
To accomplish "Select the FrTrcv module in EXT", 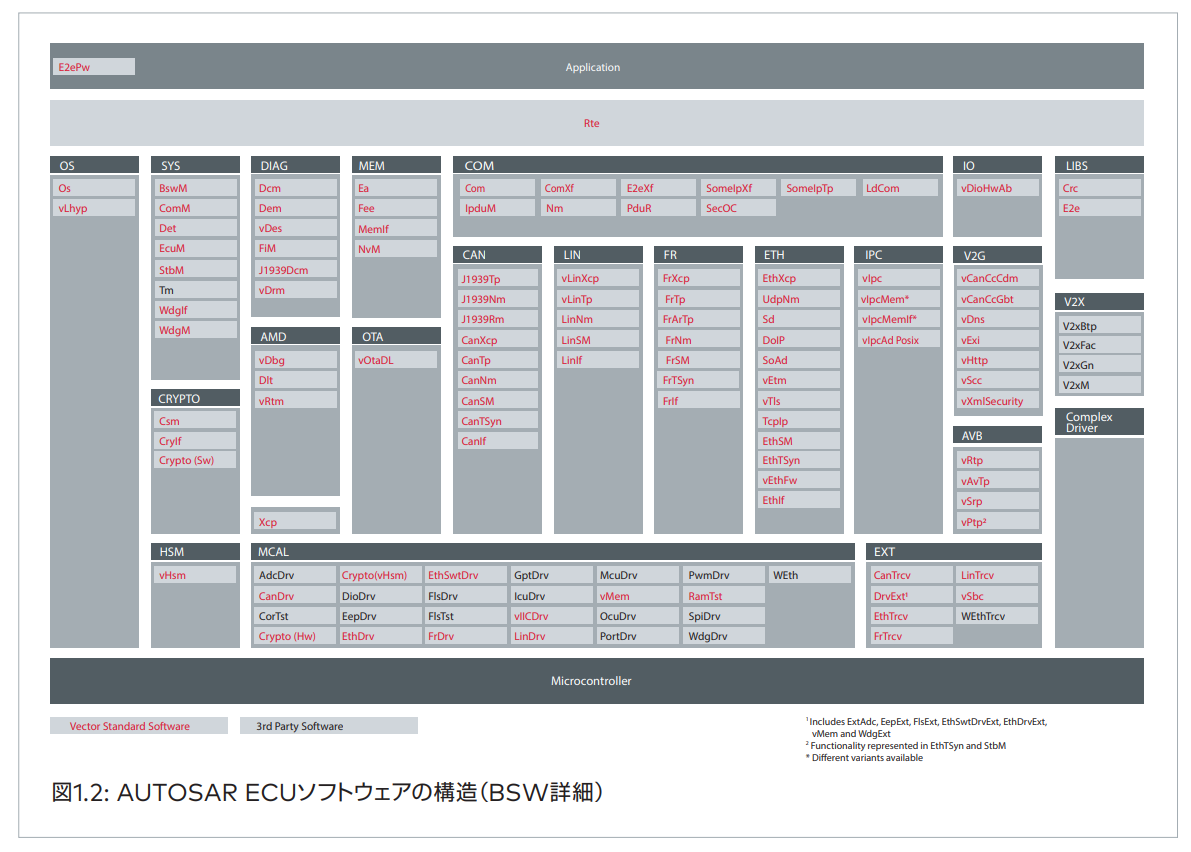I will (911, 636).
